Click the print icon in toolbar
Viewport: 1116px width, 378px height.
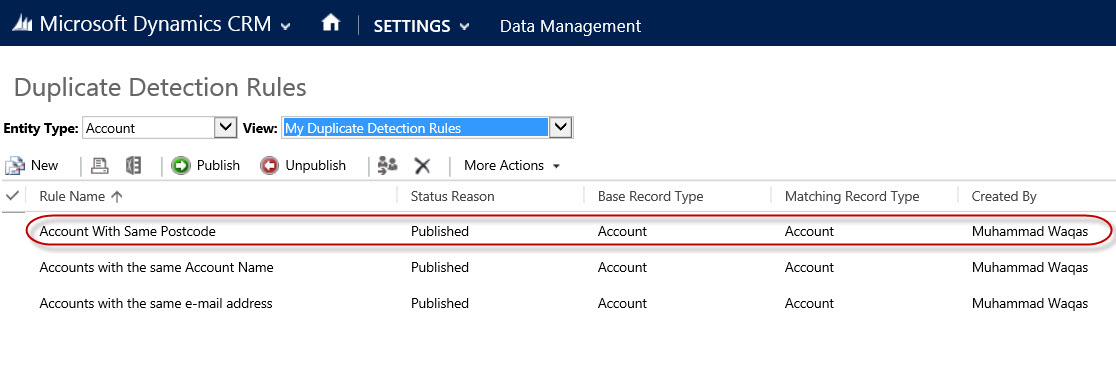coord(100,165)
